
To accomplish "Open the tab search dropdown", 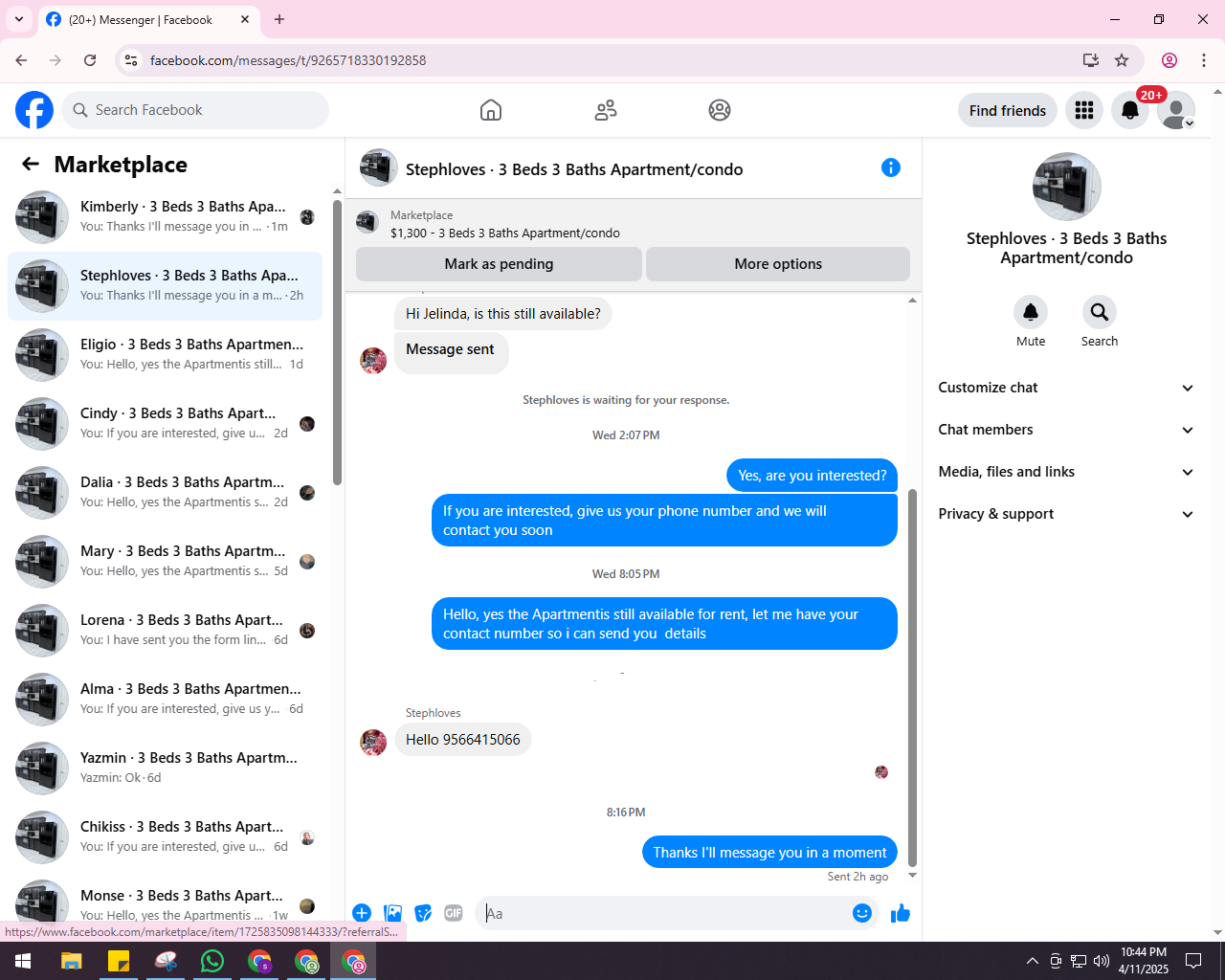I will (19, 19).
